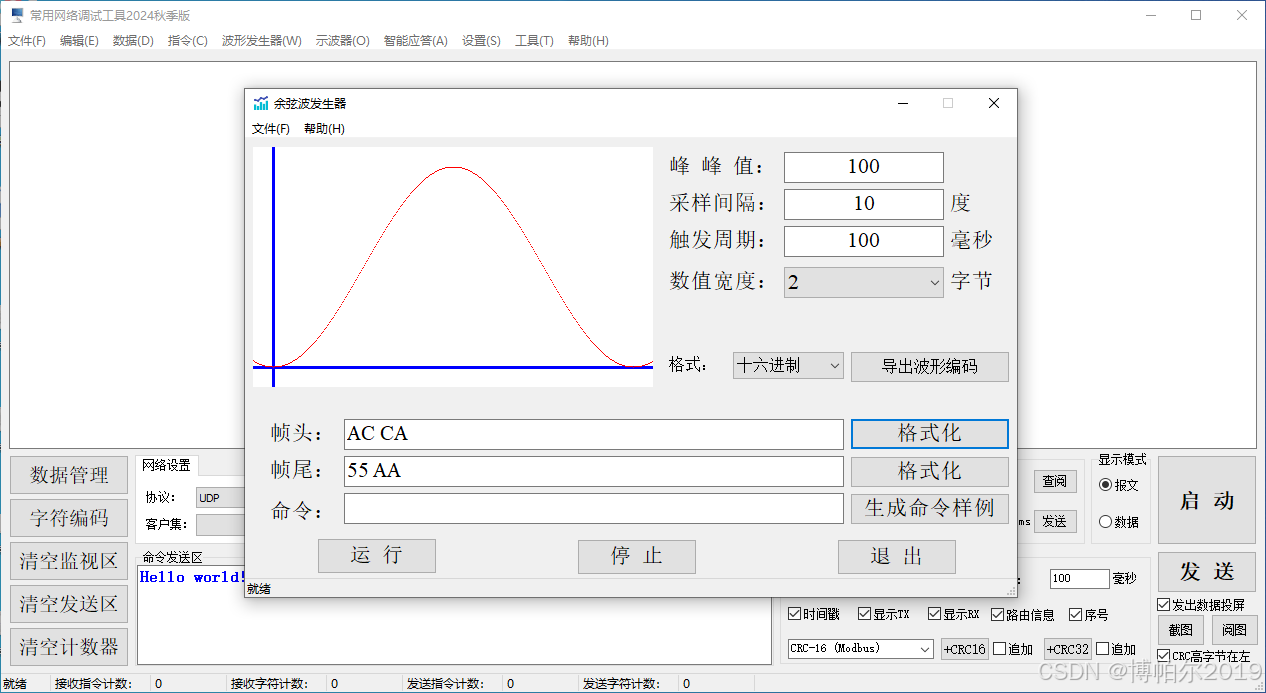
Task: Click the 阅图 button
Action: coord(1235,630)
